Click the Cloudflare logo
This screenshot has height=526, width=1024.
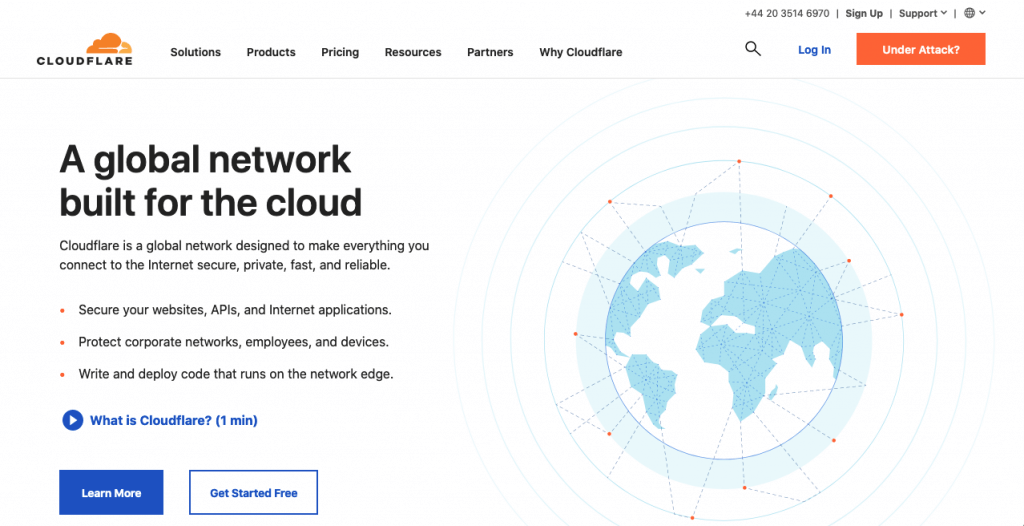click(x=85, y=49)
